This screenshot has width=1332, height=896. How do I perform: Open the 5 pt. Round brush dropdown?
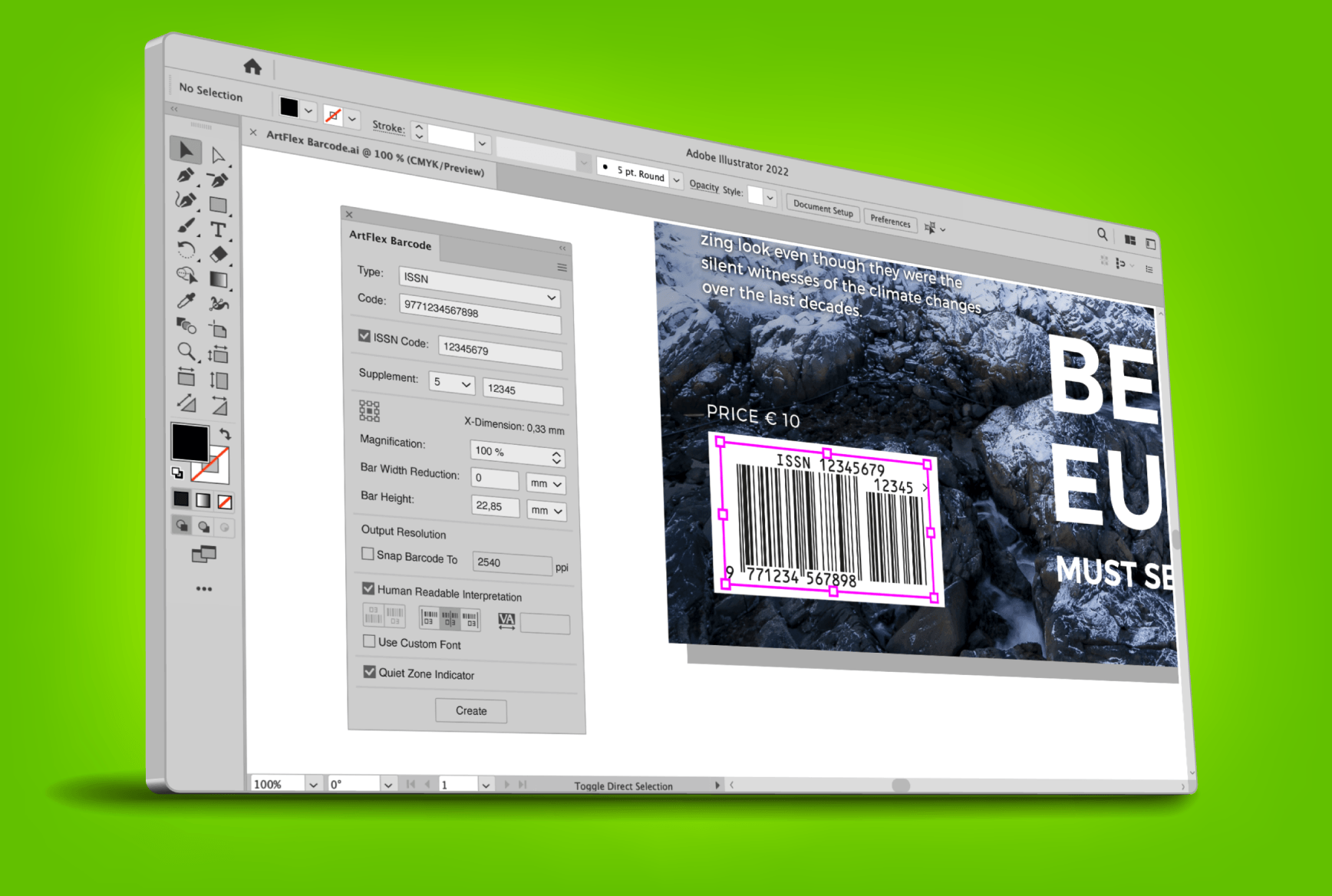(676, 180)
